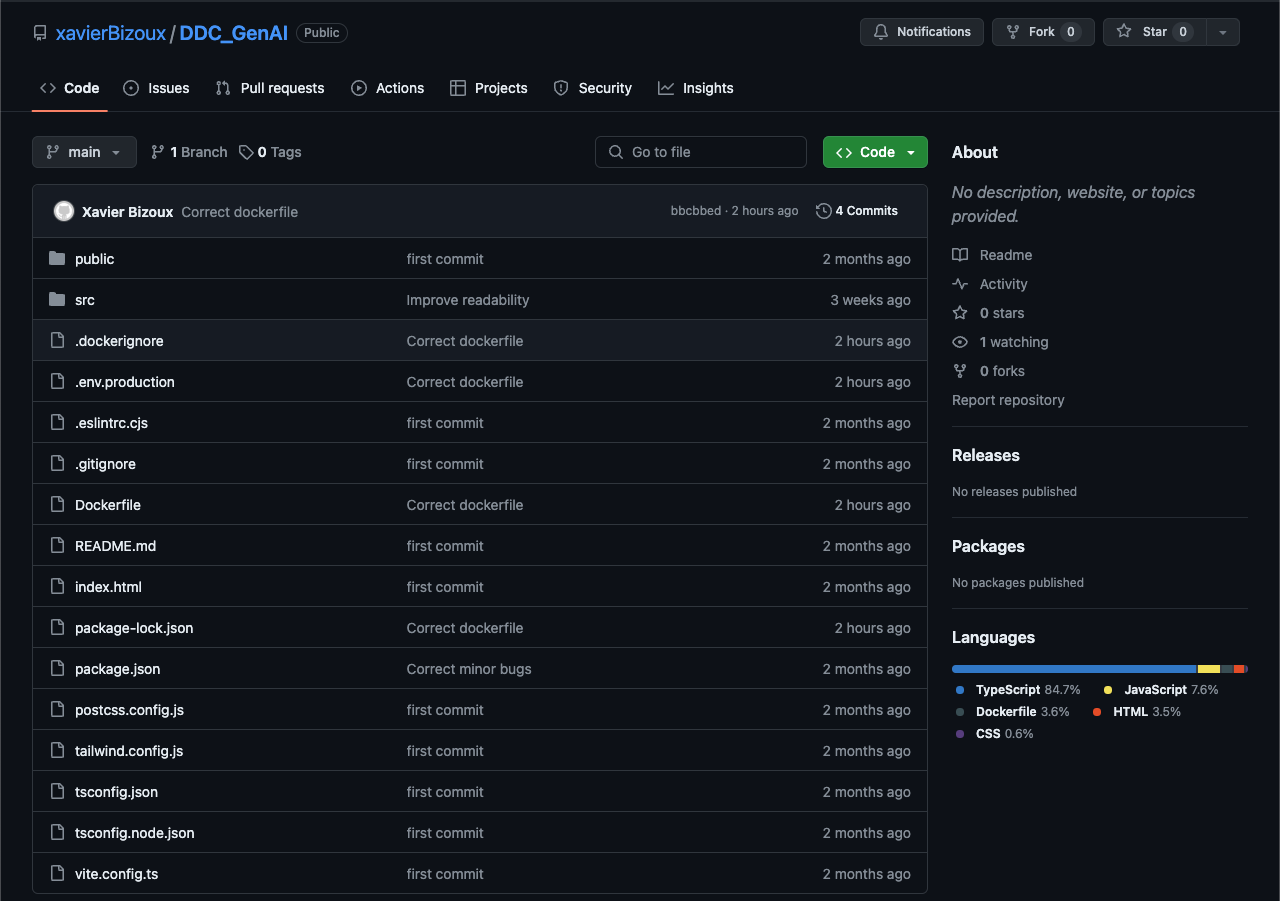Select the Dockerfile file icon

[x=57, y=505]
